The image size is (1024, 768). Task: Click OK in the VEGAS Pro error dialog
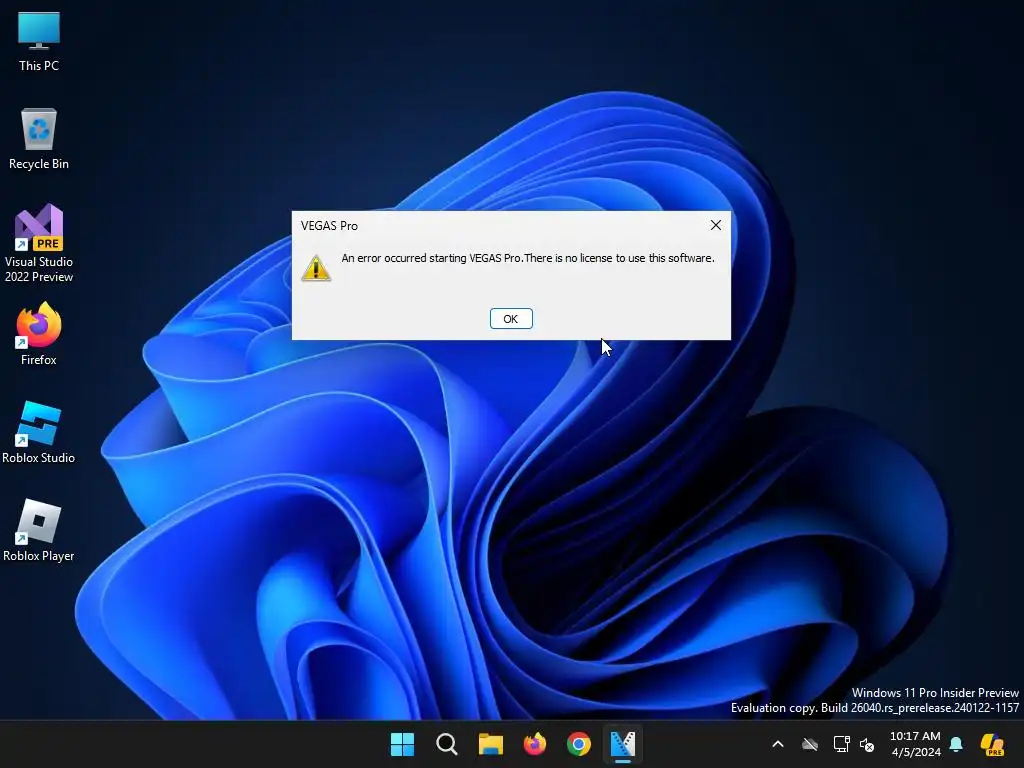tap(511, 319)
